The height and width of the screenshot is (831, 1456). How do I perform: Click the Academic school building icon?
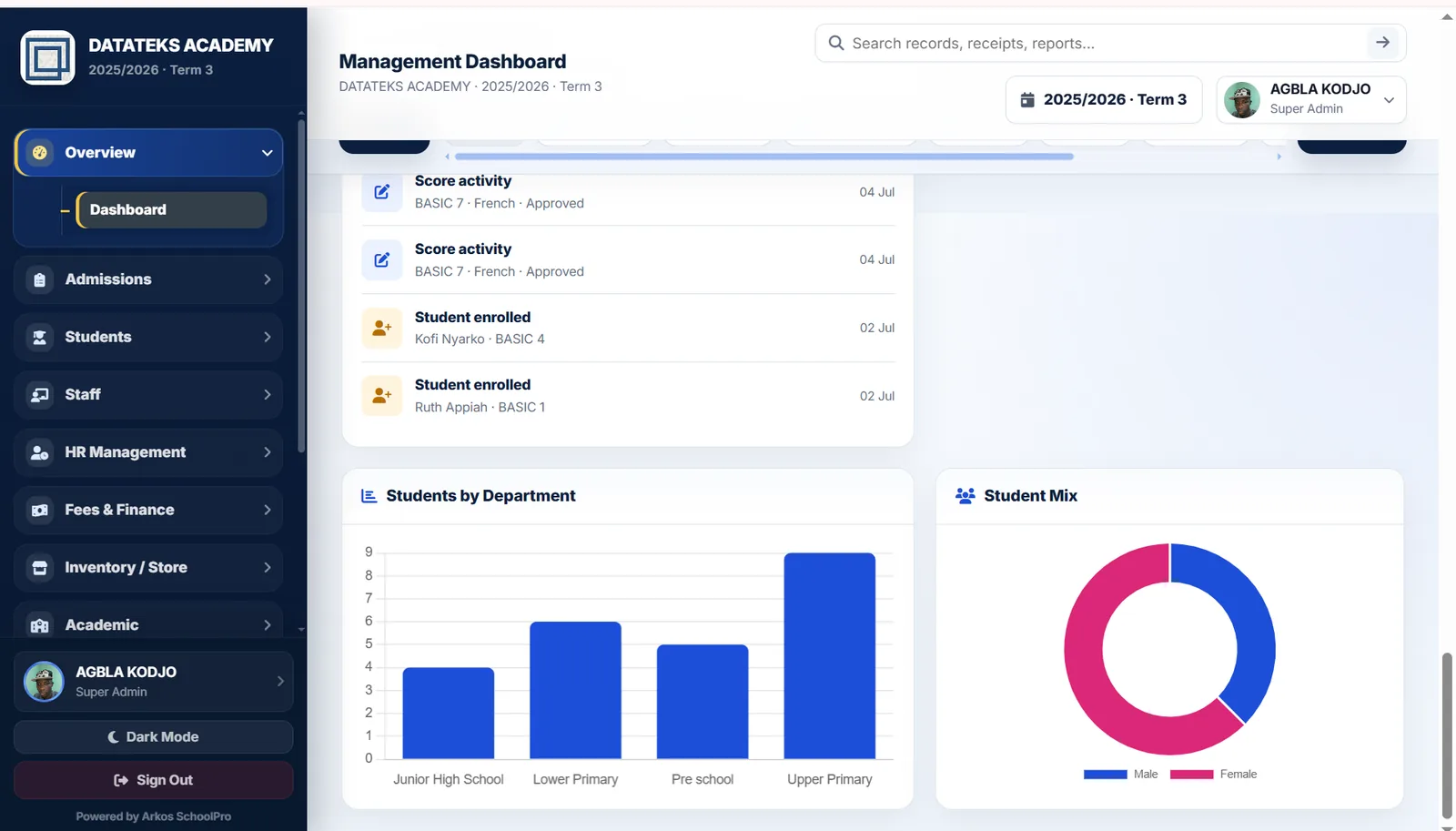(x=40, y=625)
